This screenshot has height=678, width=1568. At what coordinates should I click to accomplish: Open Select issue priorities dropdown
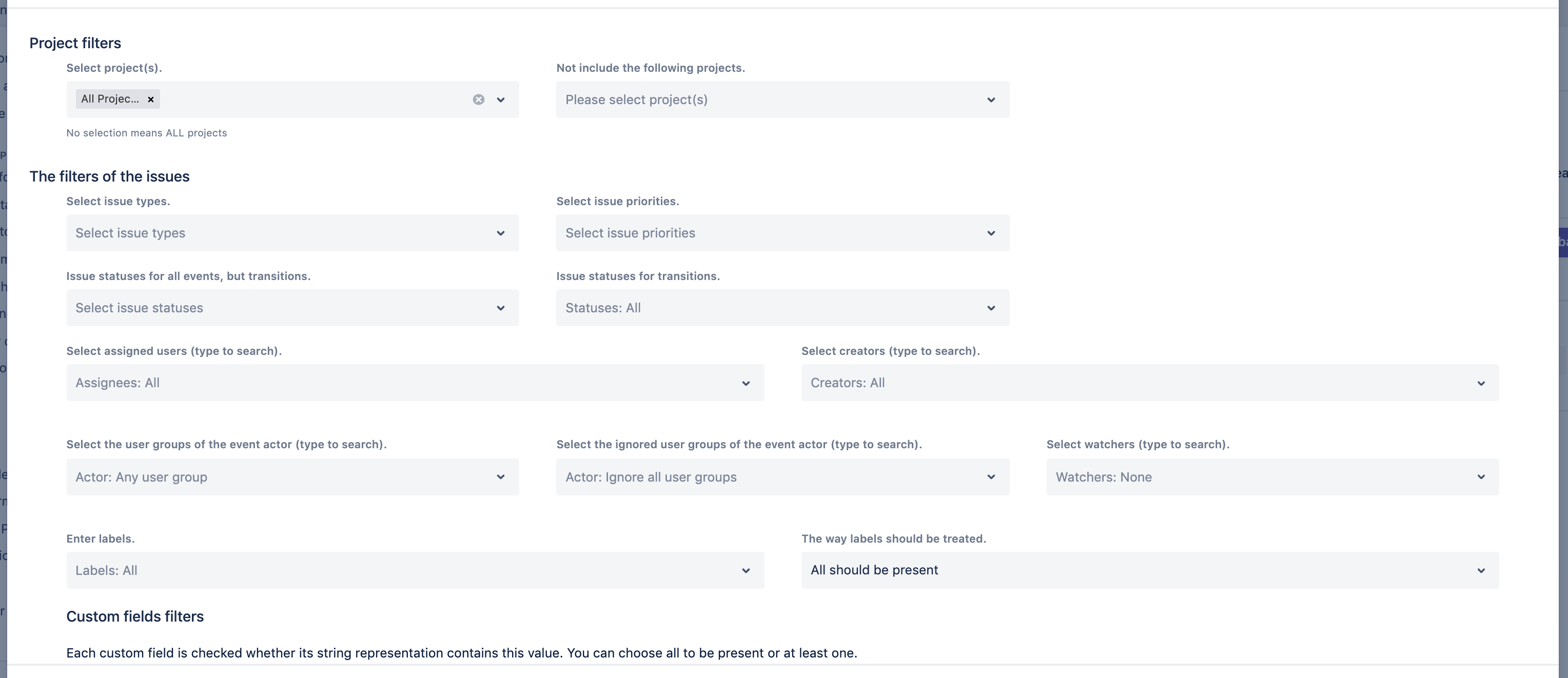click(x=782, y=232)
